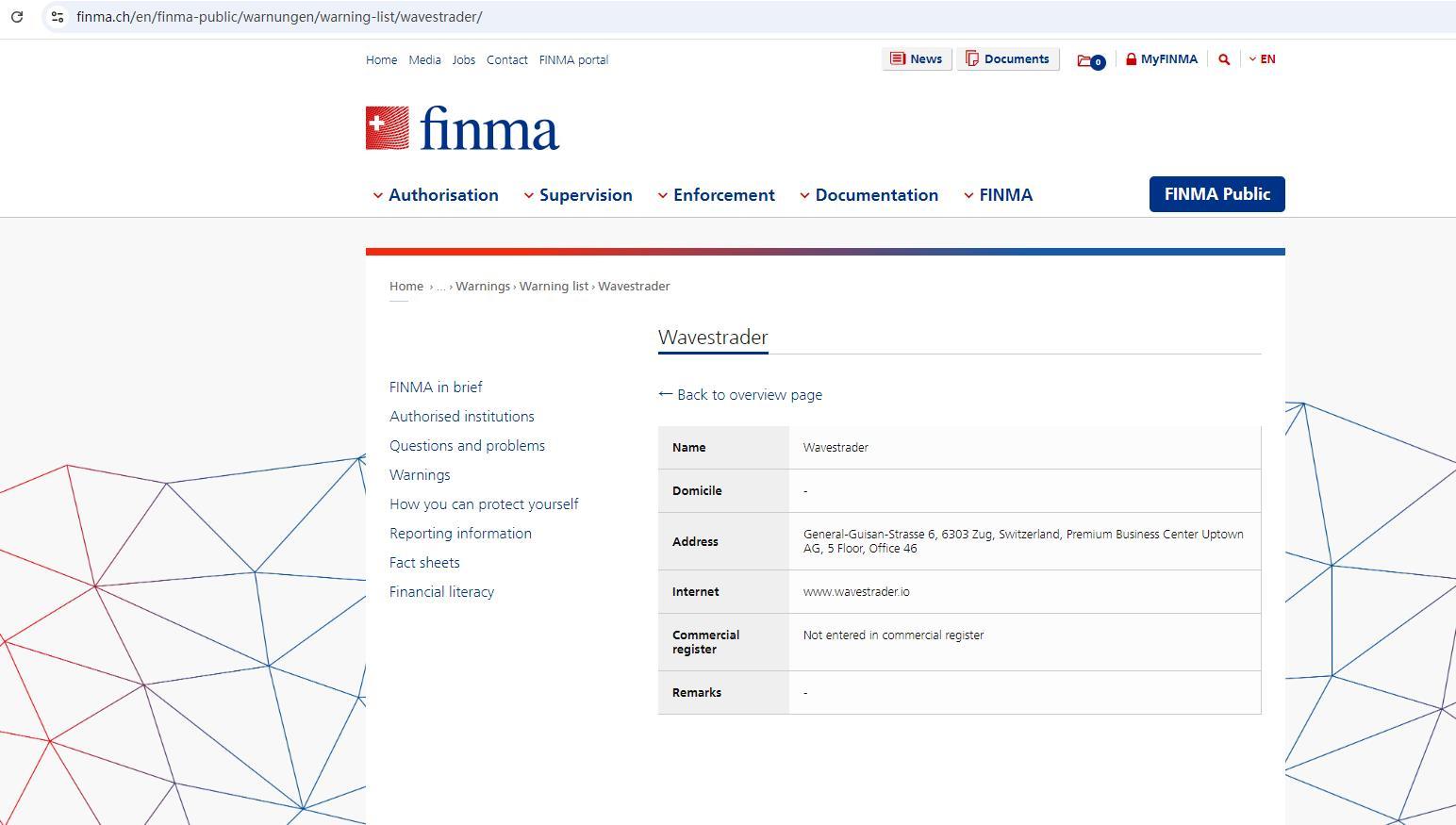1456x825 pixels.
Task: Open the Enforcement menu
Action: 716,195
